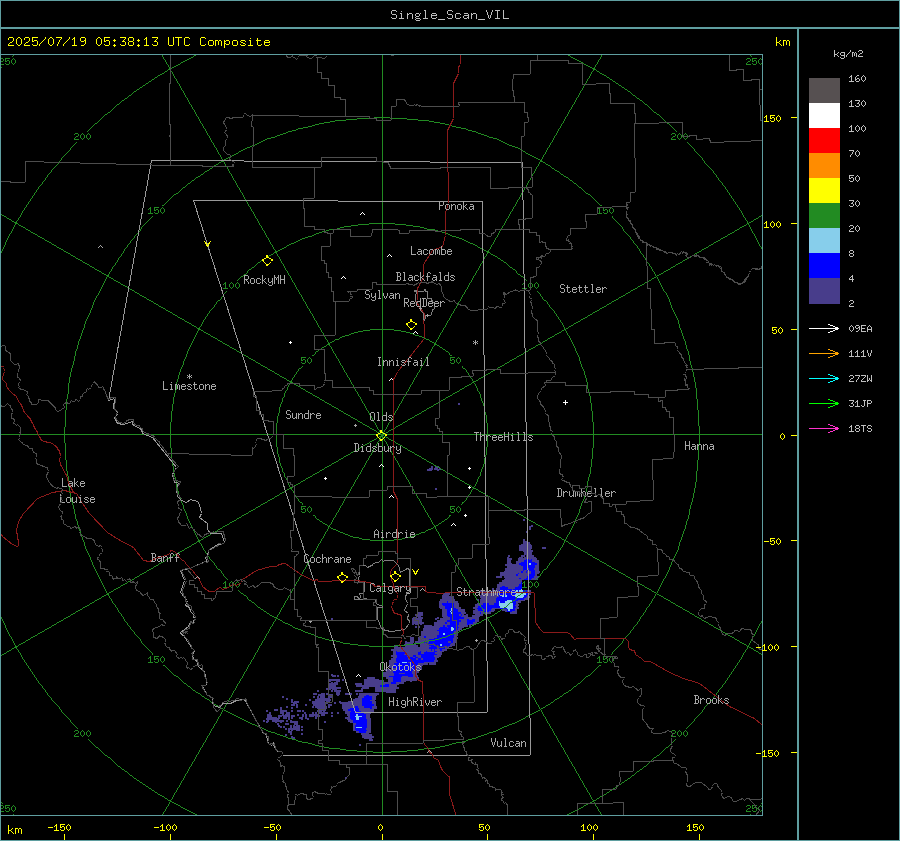The width and height of the screenshot is (900, 841).
Task: Click the 18TS legend label
Action: click(x=860, y=428)
